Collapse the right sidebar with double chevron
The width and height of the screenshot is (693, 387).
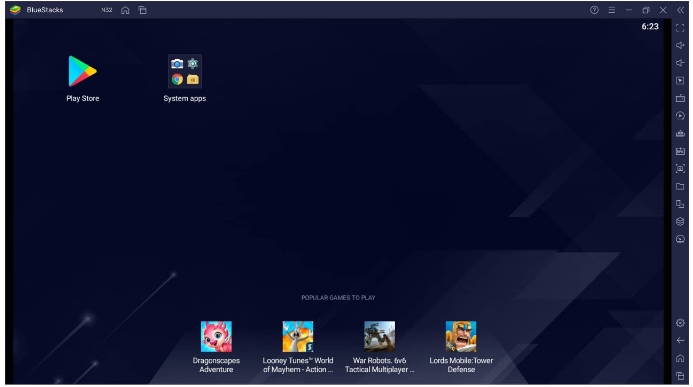pos(681,10)
